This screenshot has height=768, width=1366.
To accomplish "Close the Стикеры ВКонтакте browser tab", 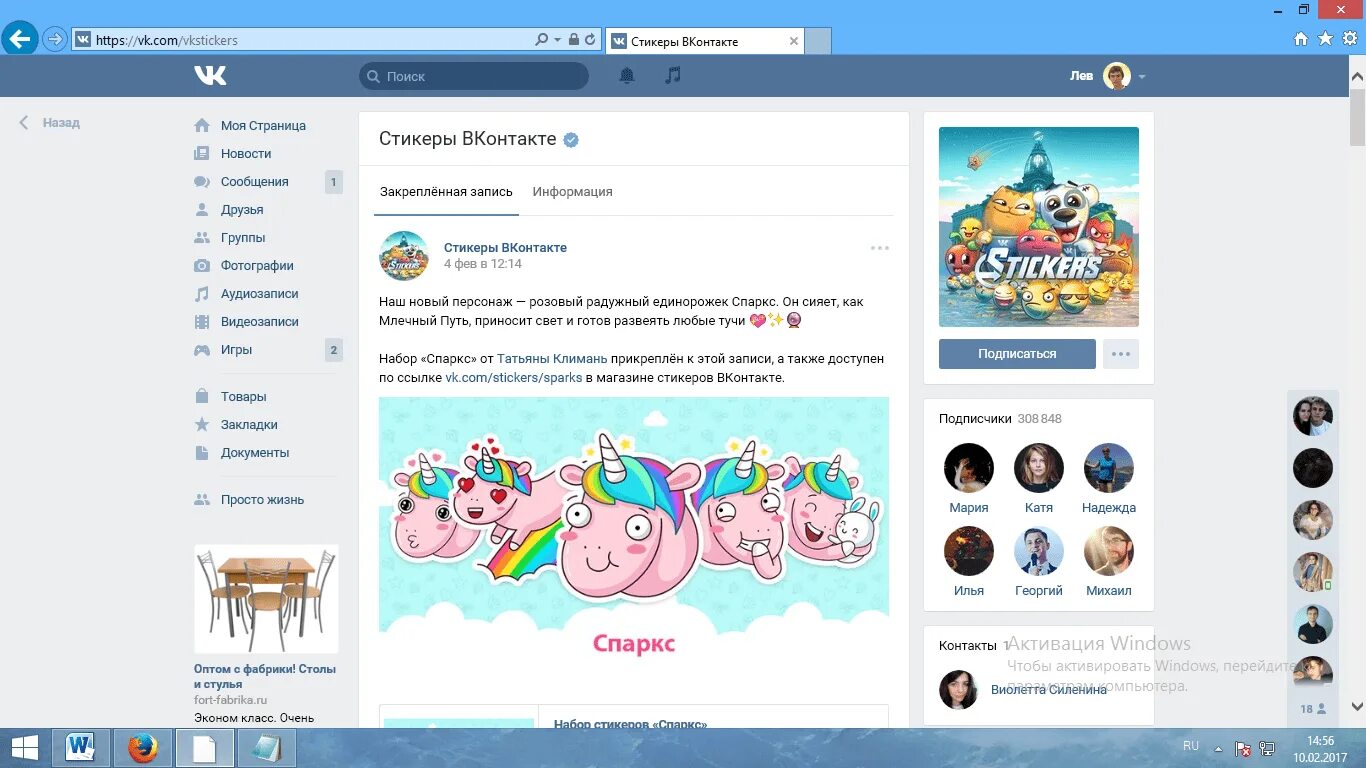I will [794, 41].
